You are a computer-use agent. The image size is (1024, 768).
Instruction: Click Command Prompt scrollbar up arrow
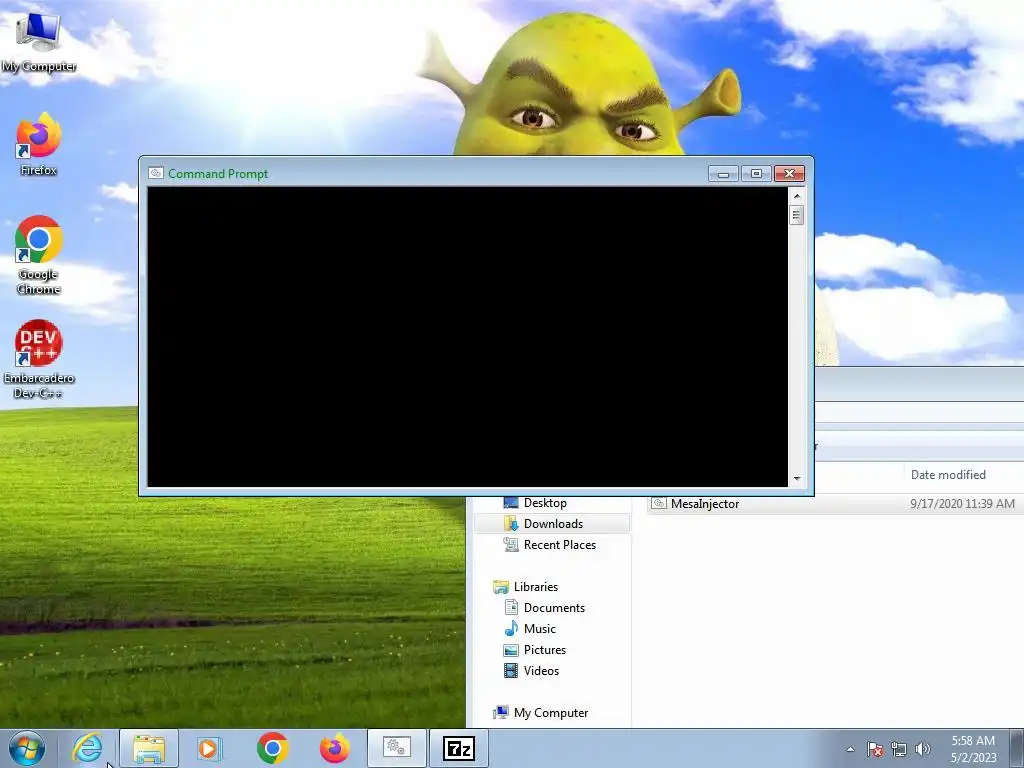(x=797, y=195)
